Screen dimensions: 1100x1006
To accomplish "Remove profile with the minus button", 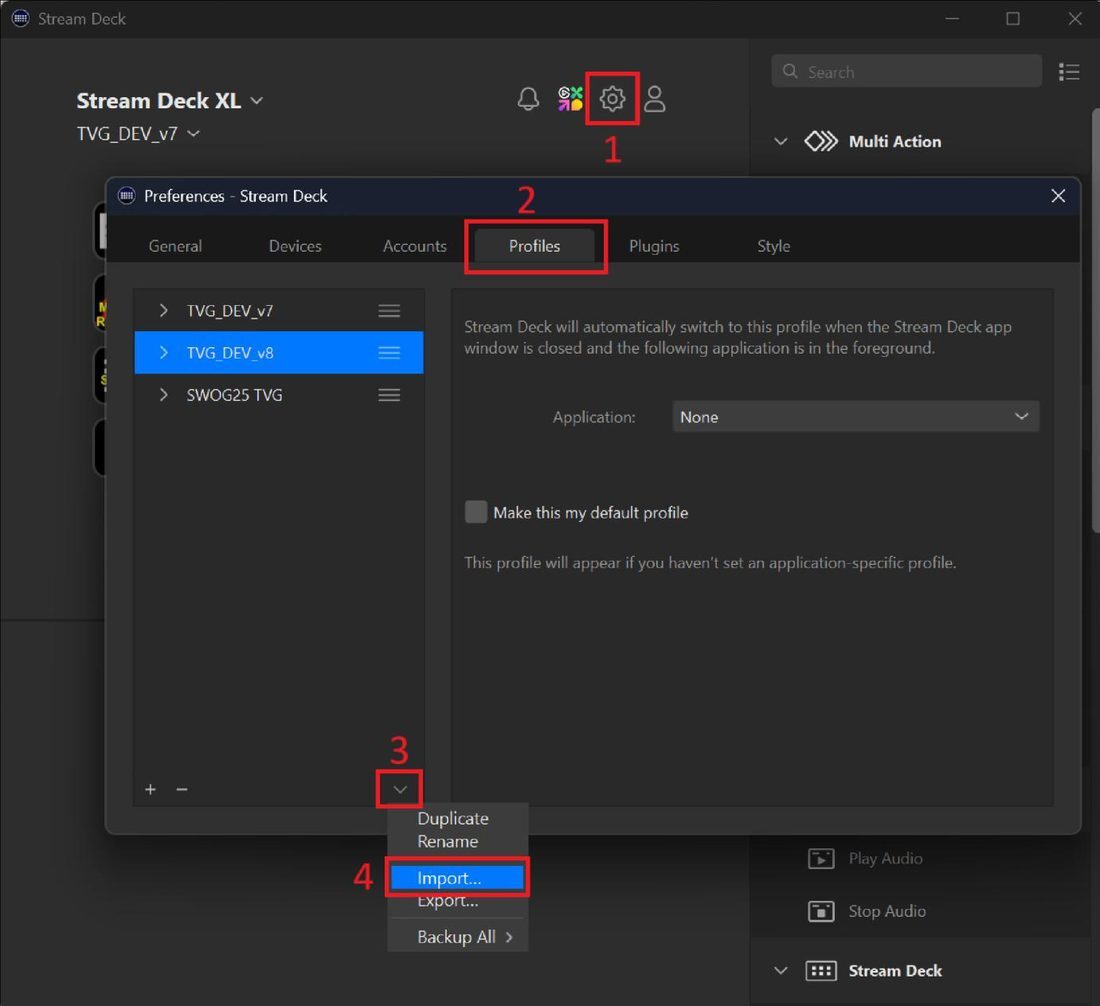I will 182,789.
